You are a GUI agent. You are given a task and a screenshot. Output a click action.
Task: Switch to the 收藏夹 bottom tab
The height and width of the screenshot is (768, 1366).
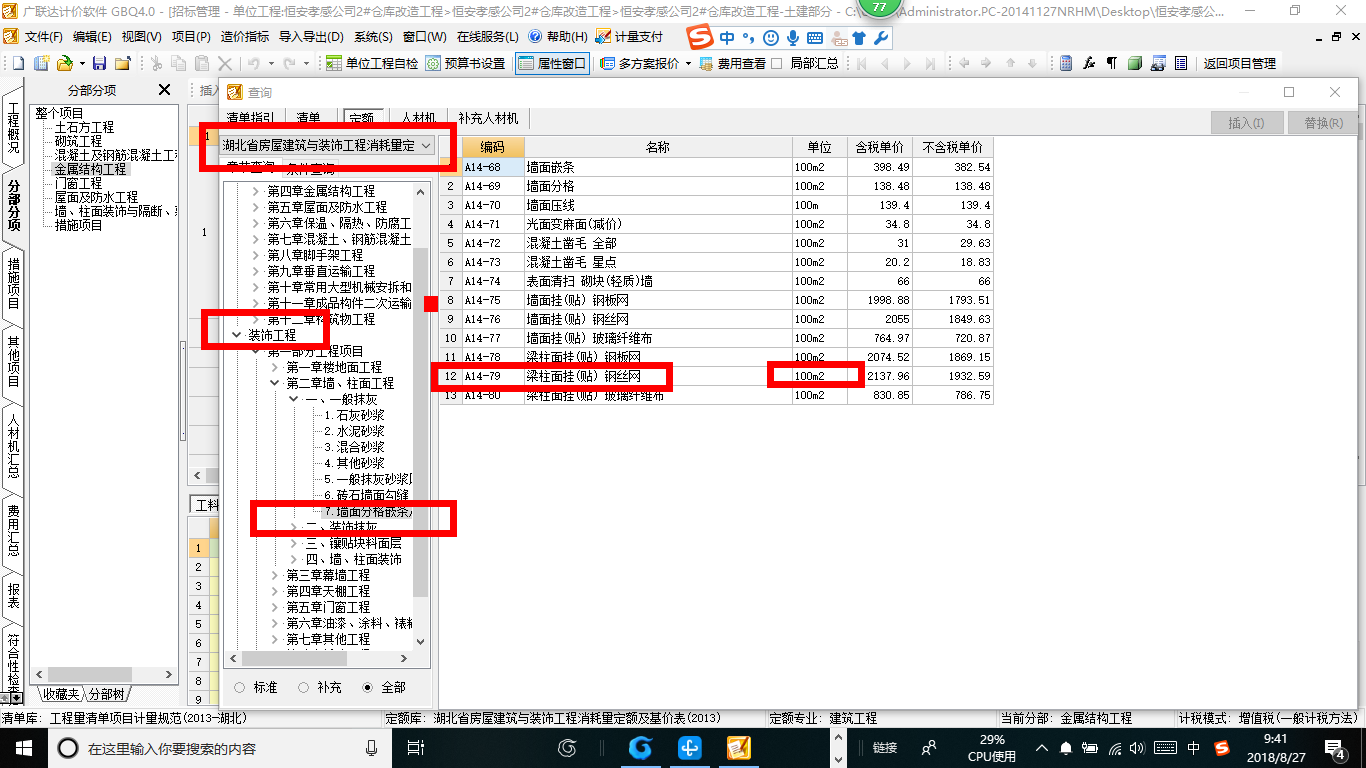[59, 694]
